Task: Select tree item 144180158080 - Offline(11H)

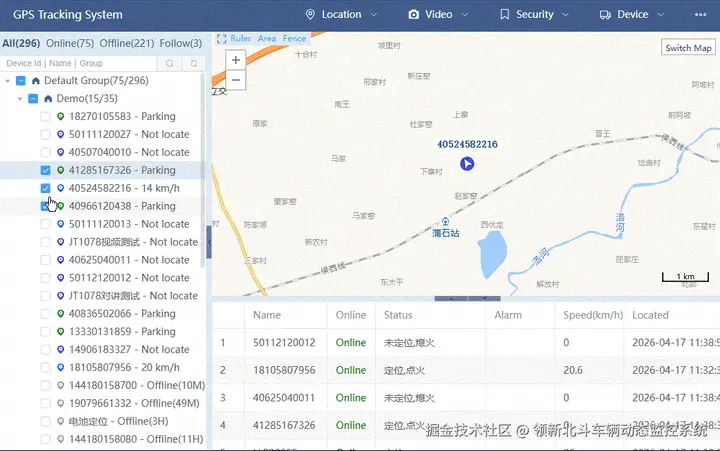Action: (x=136, y=439)
